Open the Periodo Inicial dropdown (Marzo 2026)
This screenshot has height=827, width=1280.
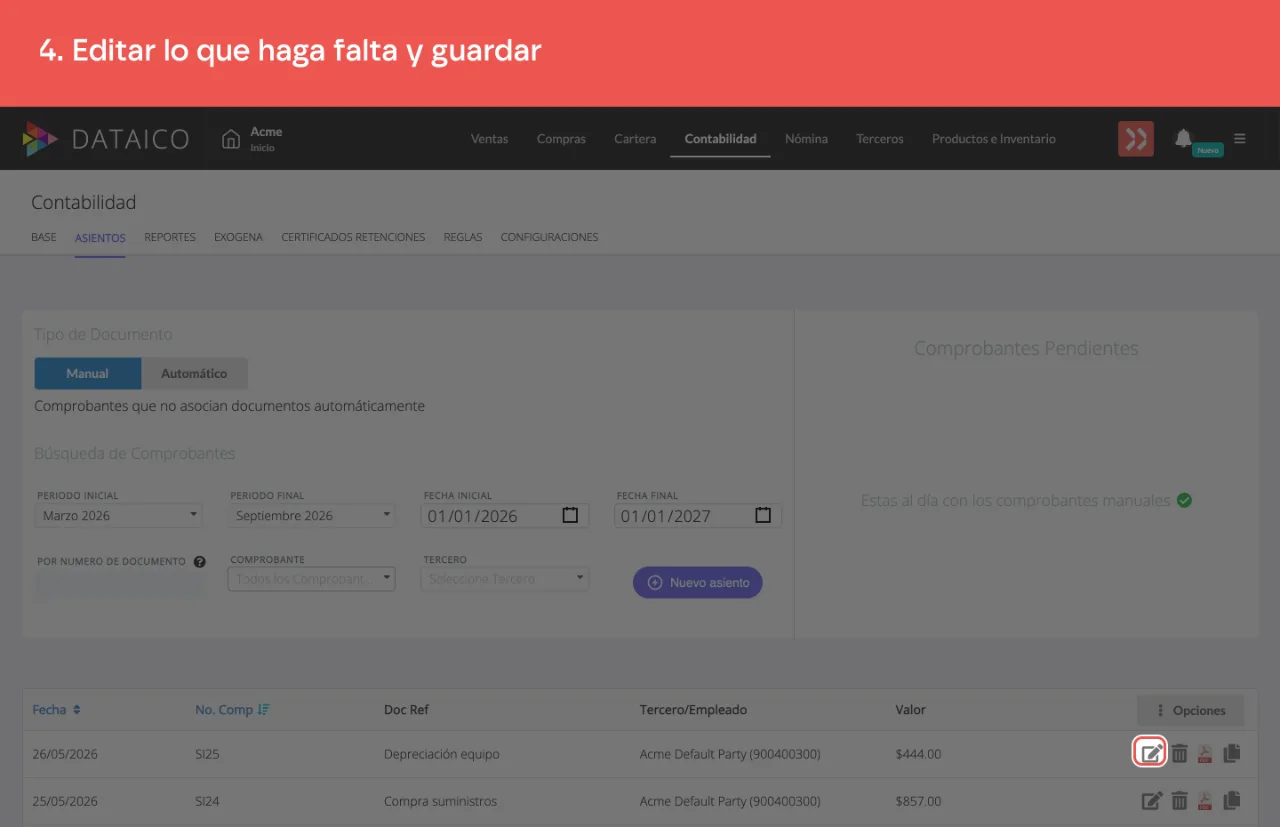pyautogui.click(x=119, y=516)
